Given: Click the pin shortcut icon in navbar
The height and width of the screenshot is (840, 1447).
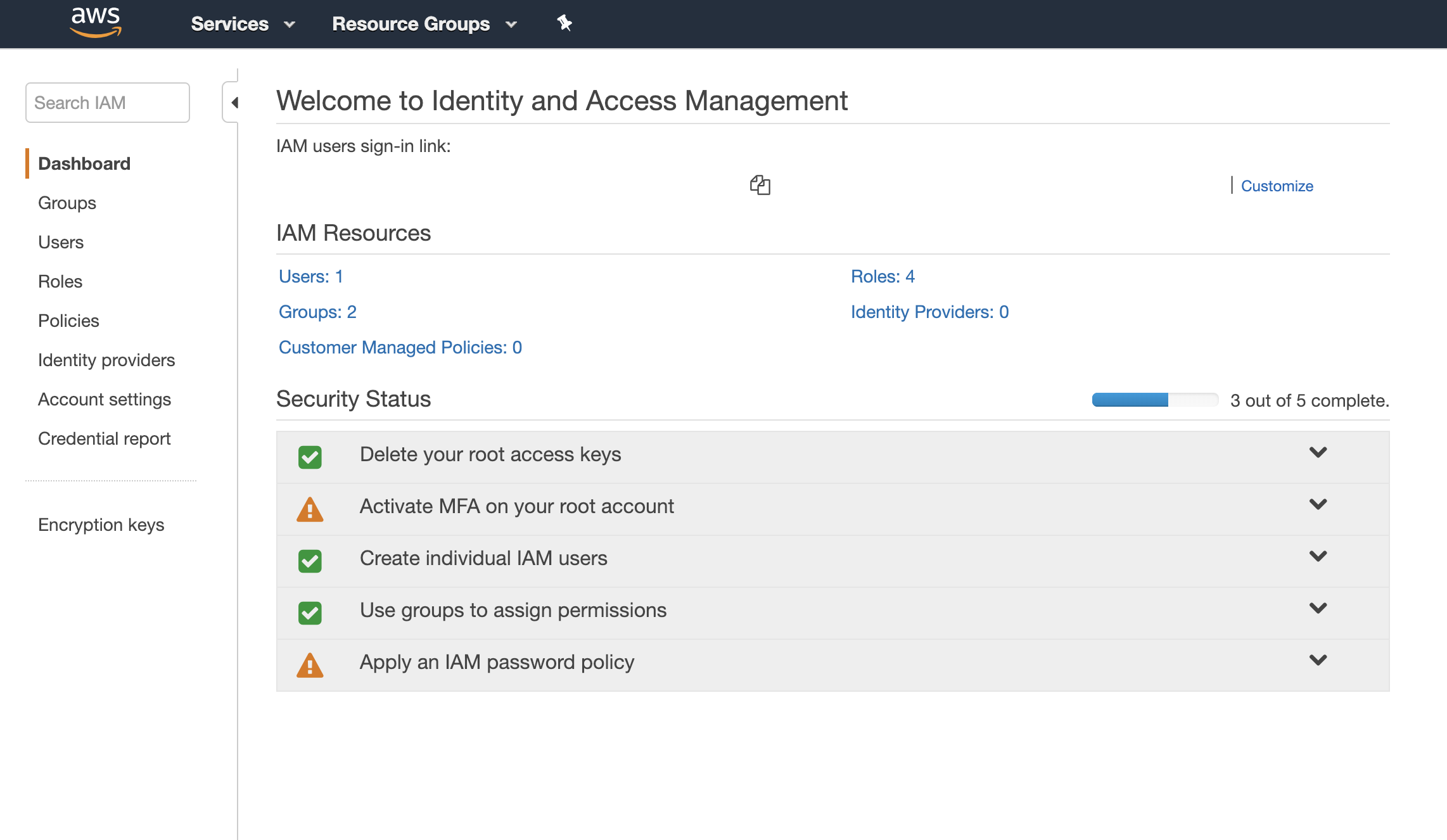Looking at the screenshot, I should 564,23.
